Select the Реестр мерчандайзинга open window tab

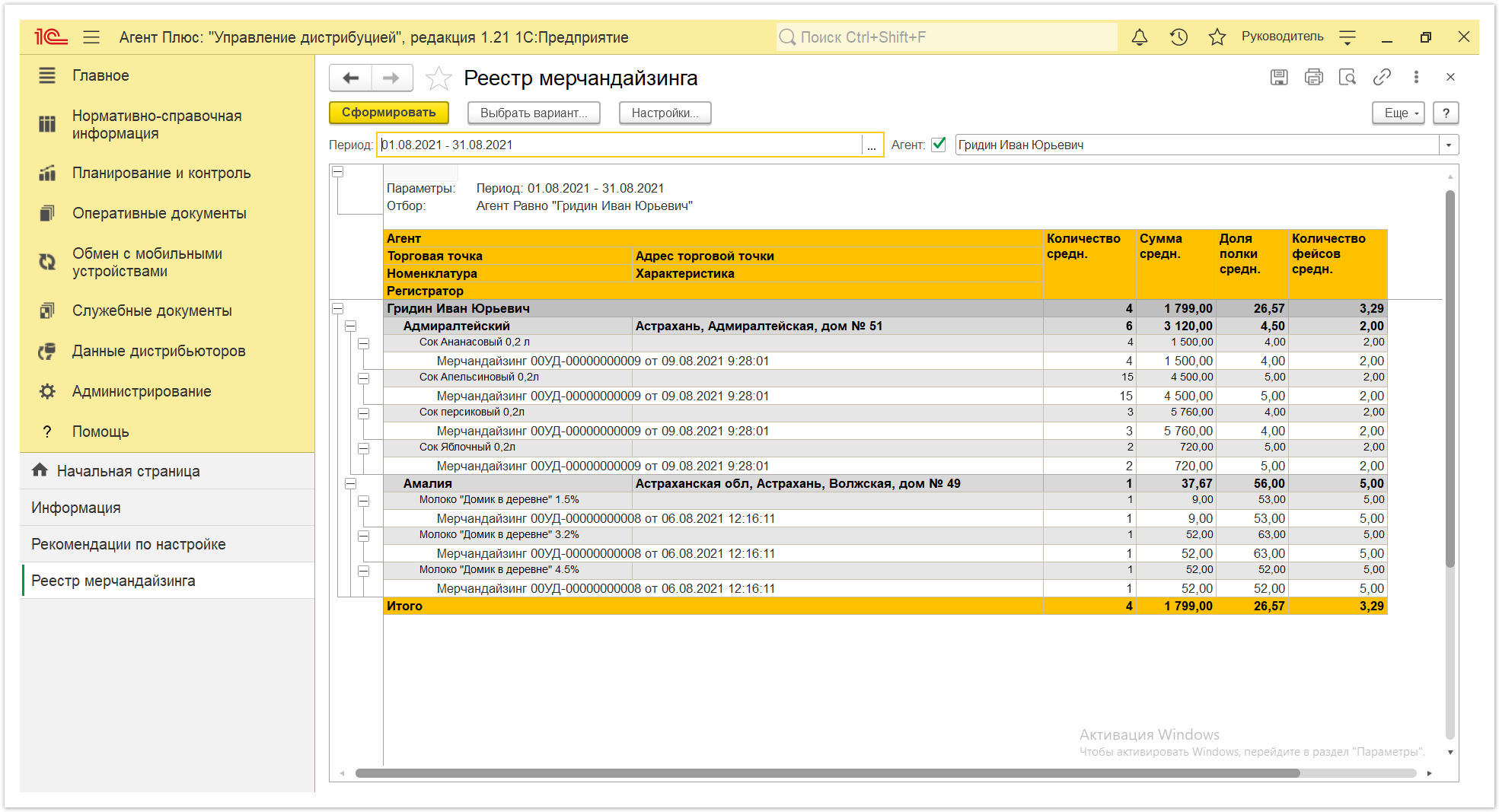[167, 581]
